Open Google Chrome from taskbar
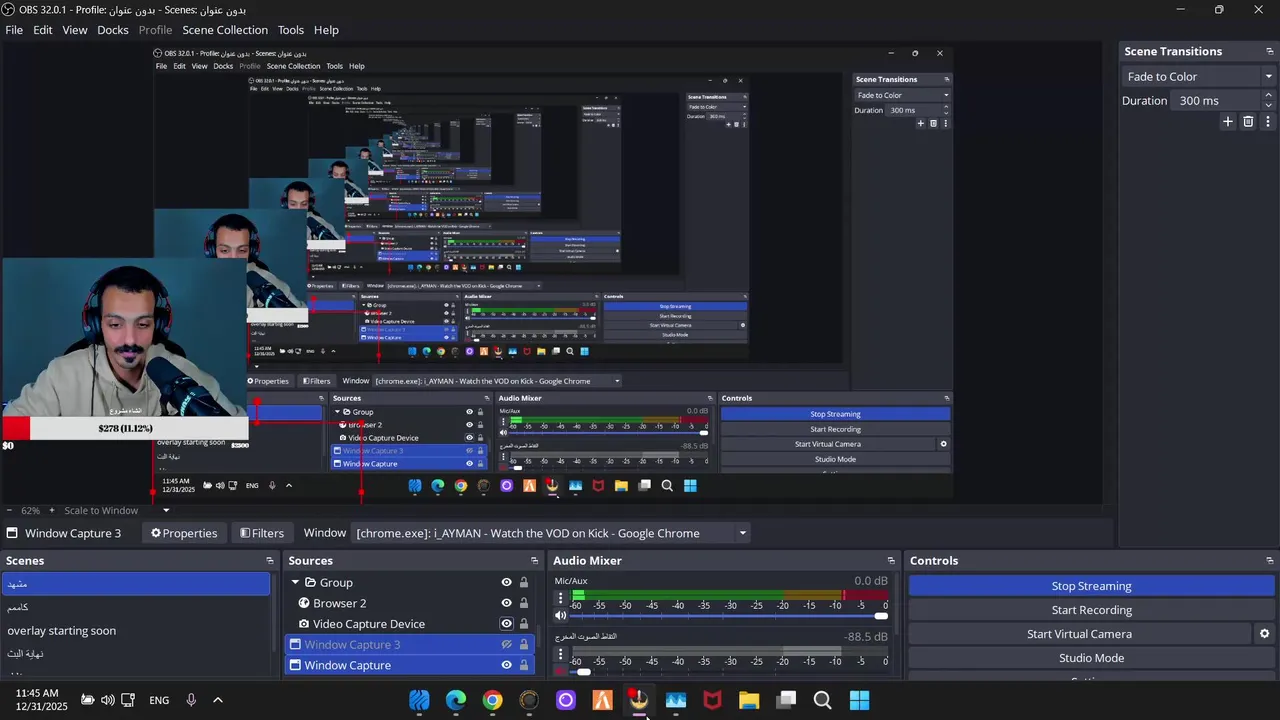The image size is (1280, 720). [492, 700]
